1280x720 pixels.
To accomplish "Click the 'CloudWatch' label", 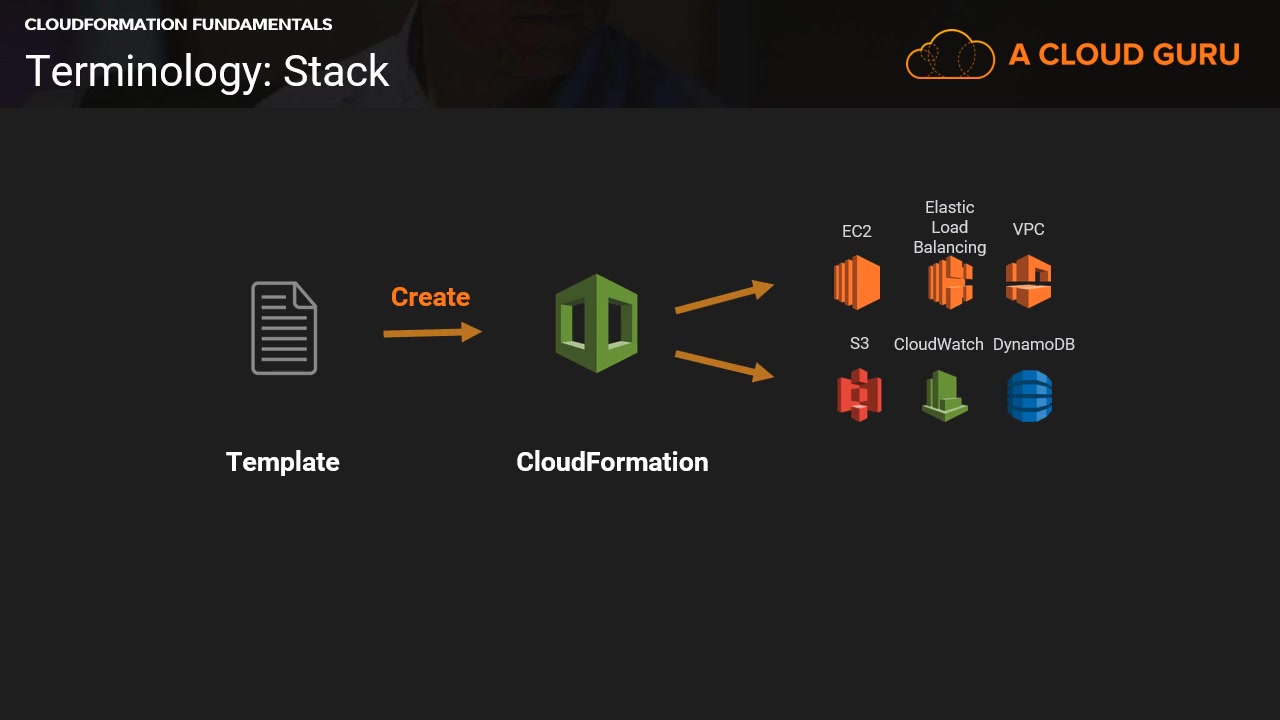I will pos(939,344).
